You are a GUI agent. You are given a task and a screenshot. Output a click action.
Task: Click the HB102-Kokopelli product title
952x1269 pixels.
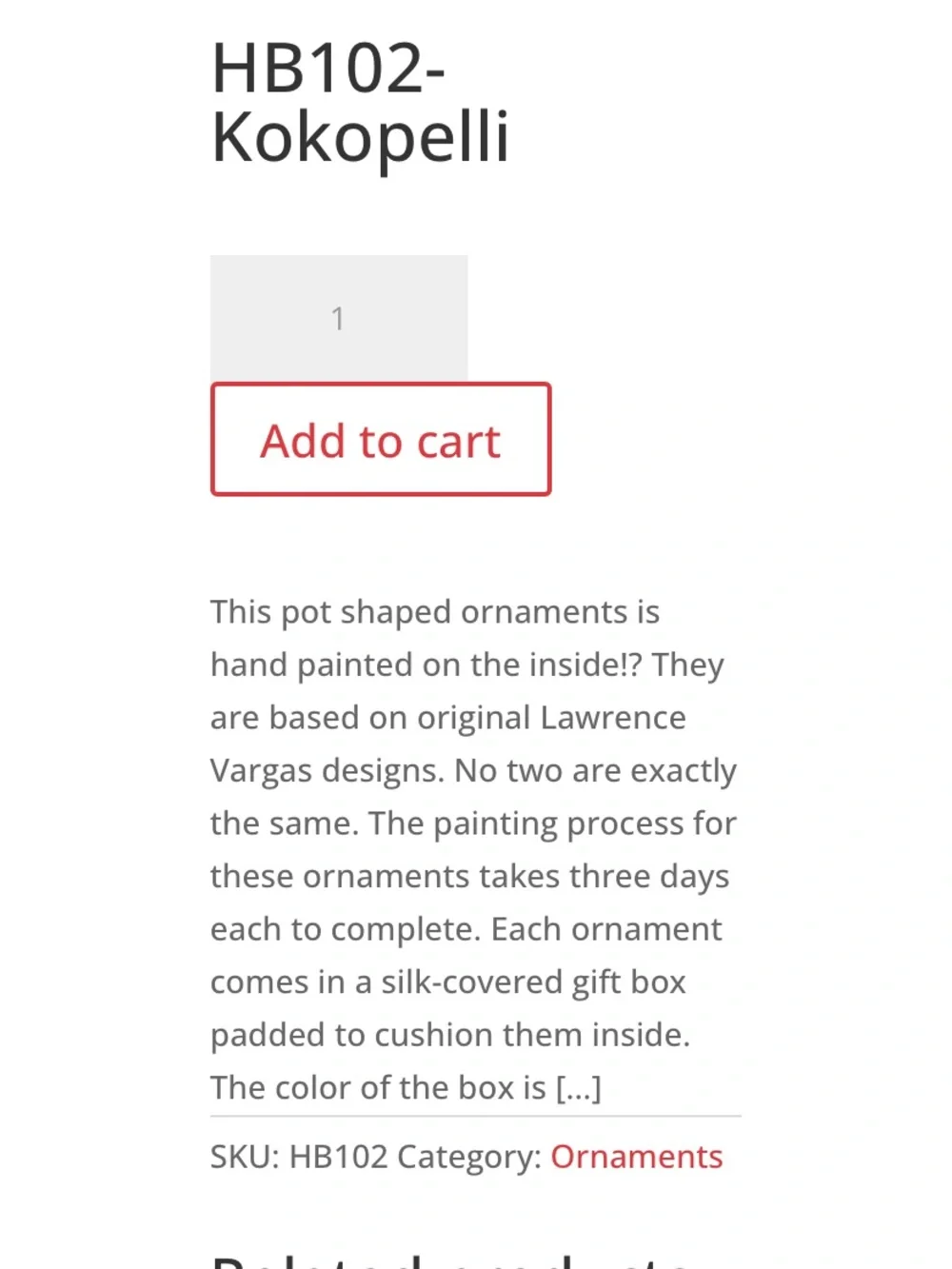click(x=360, y=102)
